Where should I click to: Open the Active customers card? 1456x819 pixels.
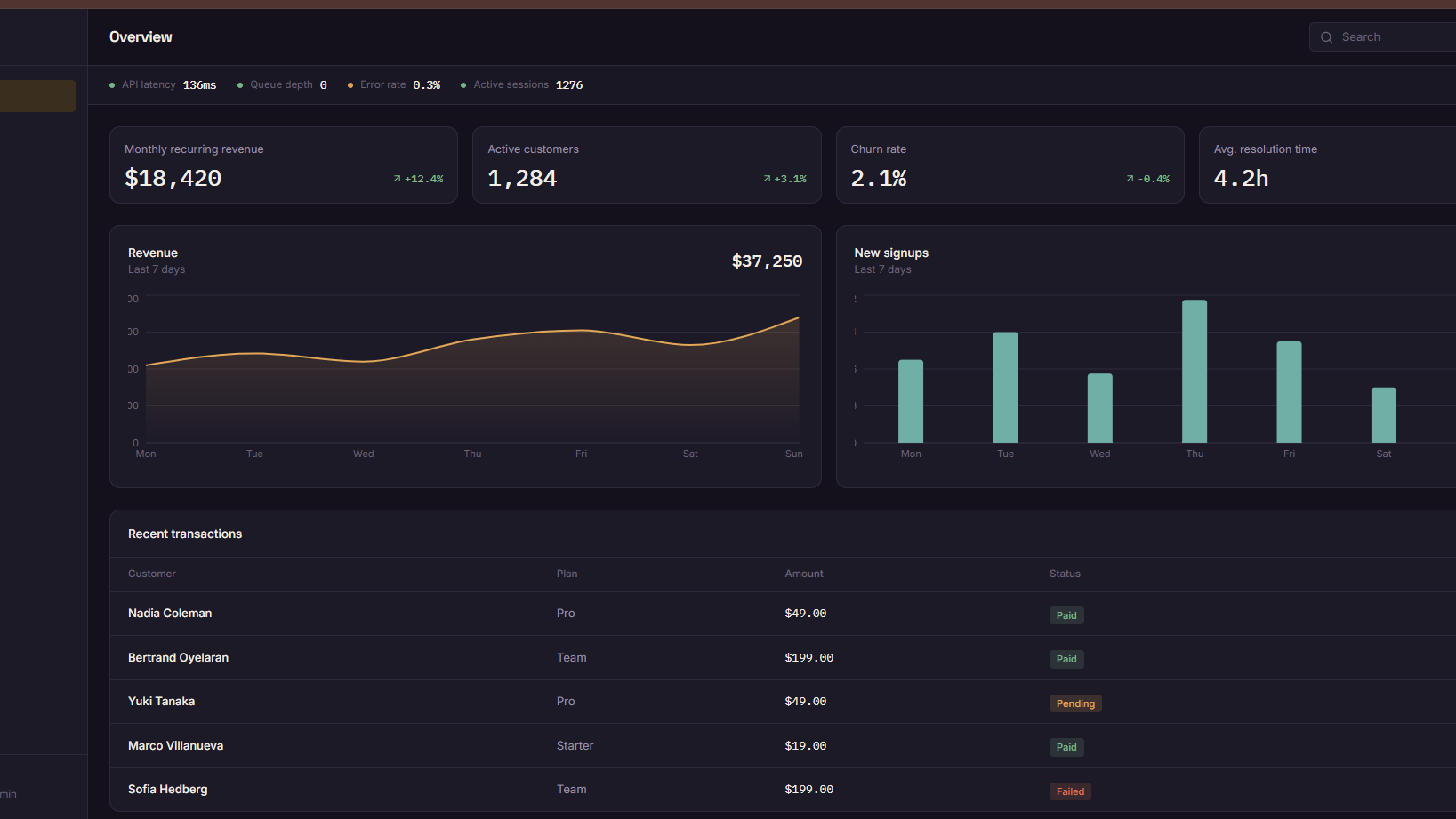click(x=647, y=165)
